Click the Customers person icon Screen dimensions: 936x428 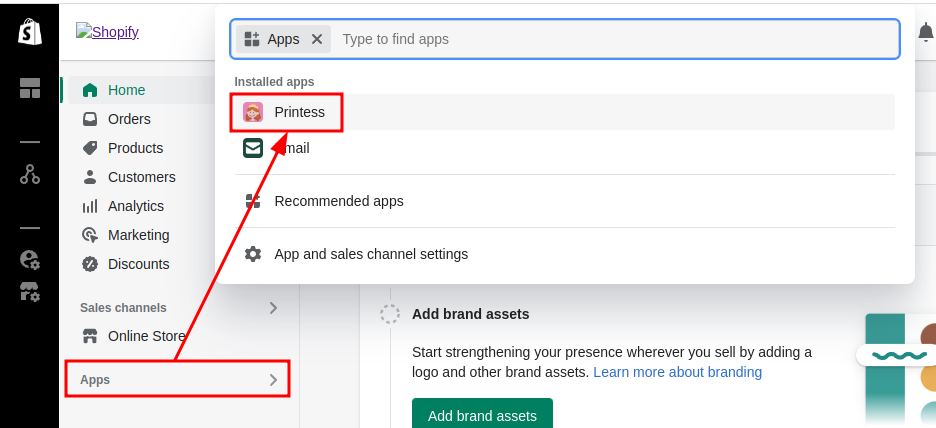(x=90, y=177)
